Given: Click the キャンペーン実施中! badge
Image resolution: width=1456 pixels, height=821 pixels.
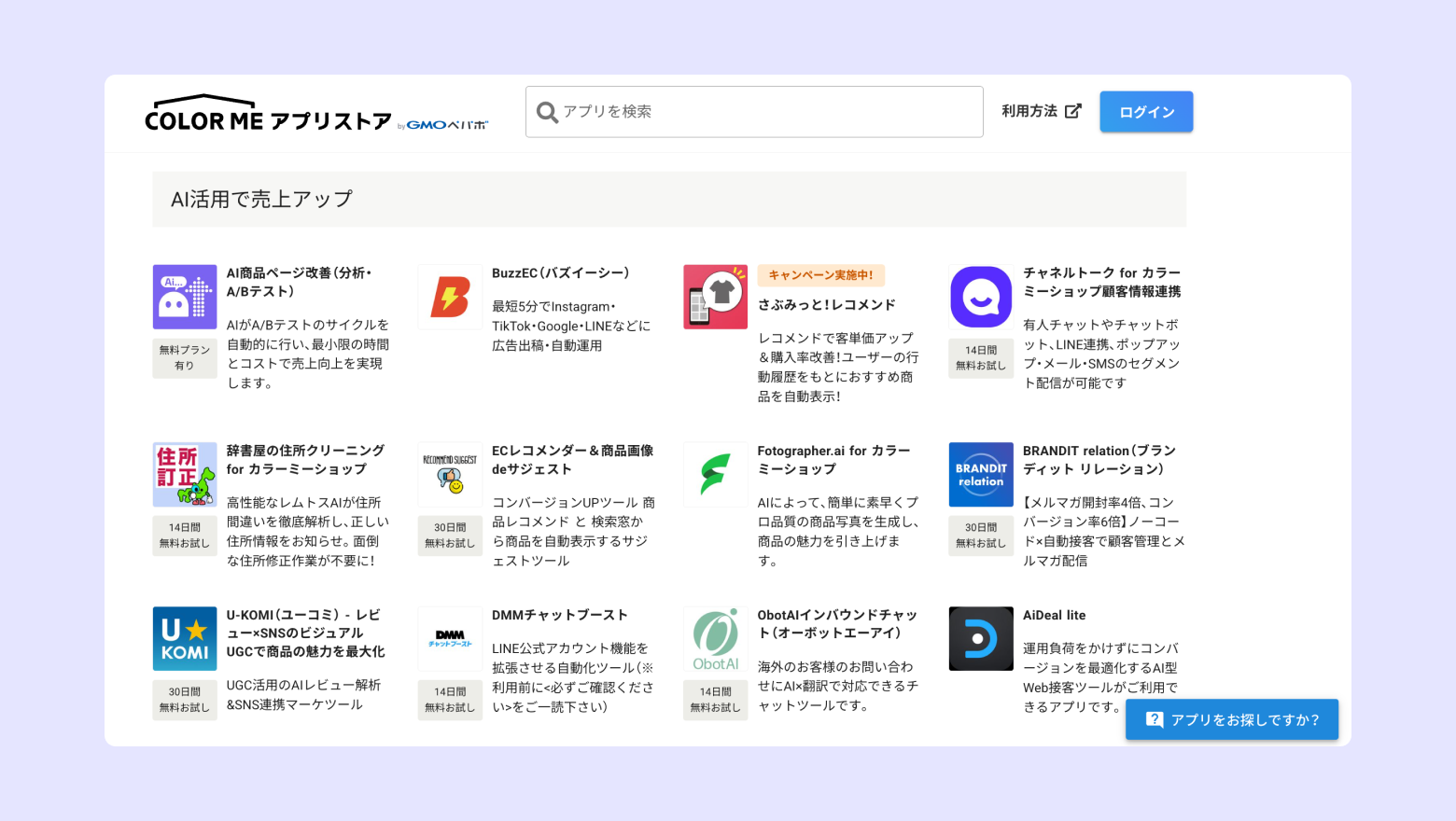Looking at the screenshot, I should (821, 275).
